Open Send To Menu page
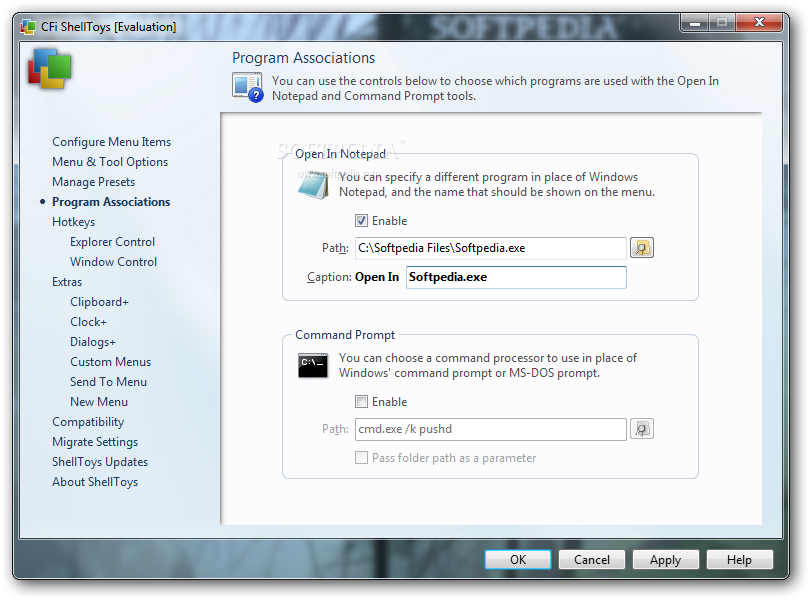The image size is (810, 600). [108, 382]
